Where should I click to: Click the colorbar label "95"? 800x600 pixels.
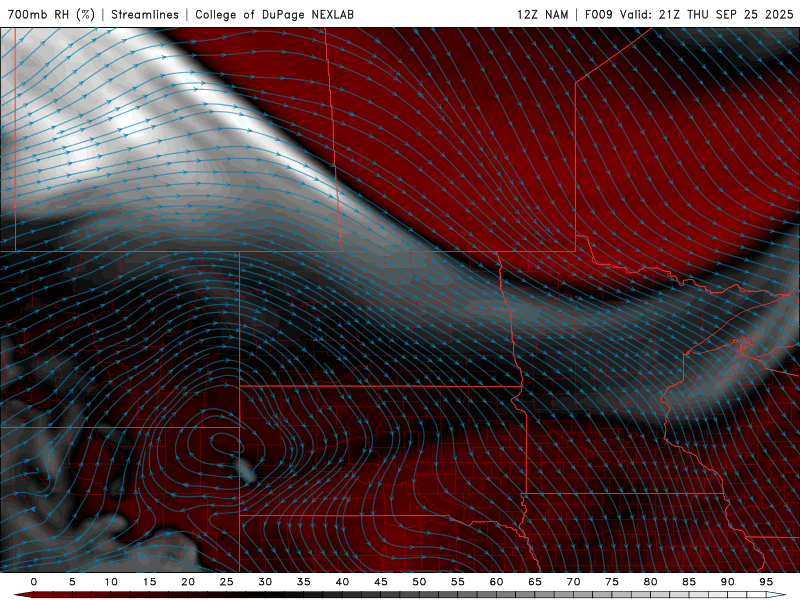pyautogui.click(x=766, y=582)
